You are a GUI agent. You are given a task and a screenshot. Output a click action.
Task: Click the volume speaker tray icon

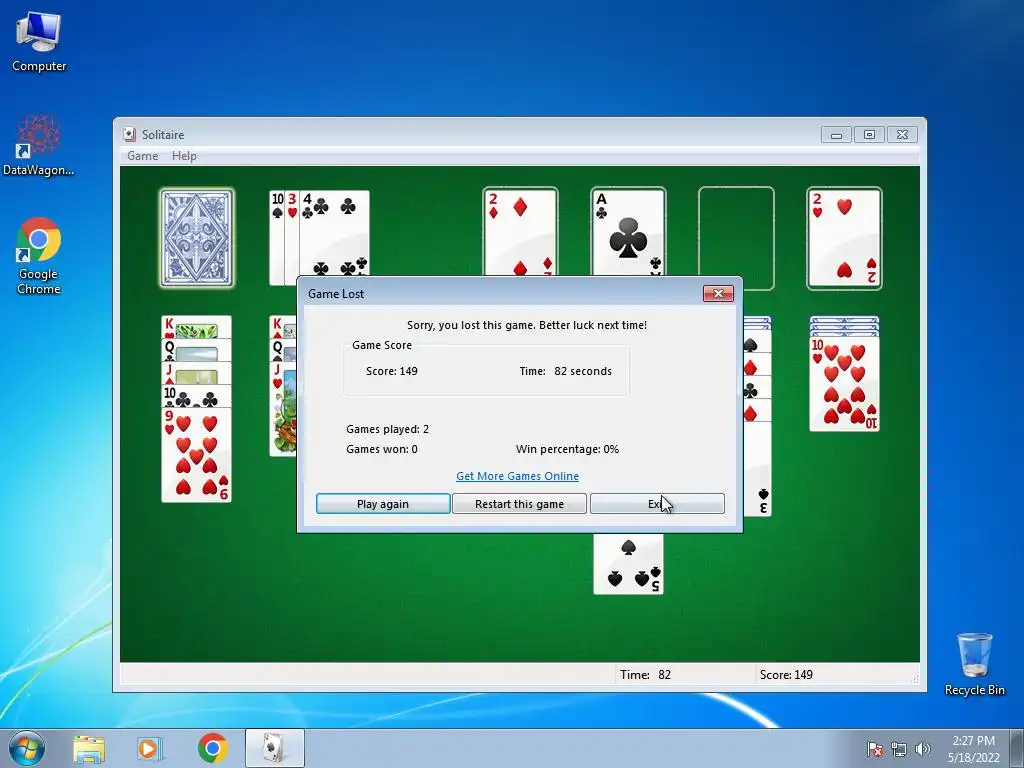point(923,749)
